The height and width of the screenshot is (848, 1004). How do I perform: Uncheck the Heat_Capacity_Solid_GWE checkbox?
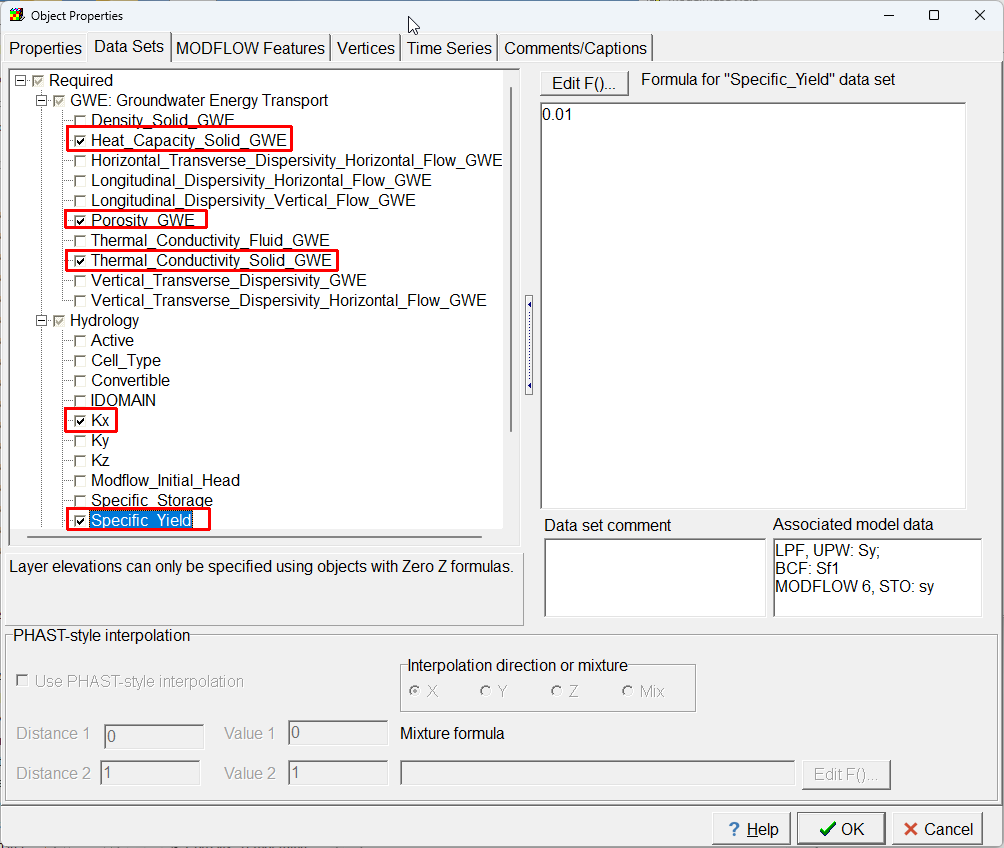coord(80,141)
